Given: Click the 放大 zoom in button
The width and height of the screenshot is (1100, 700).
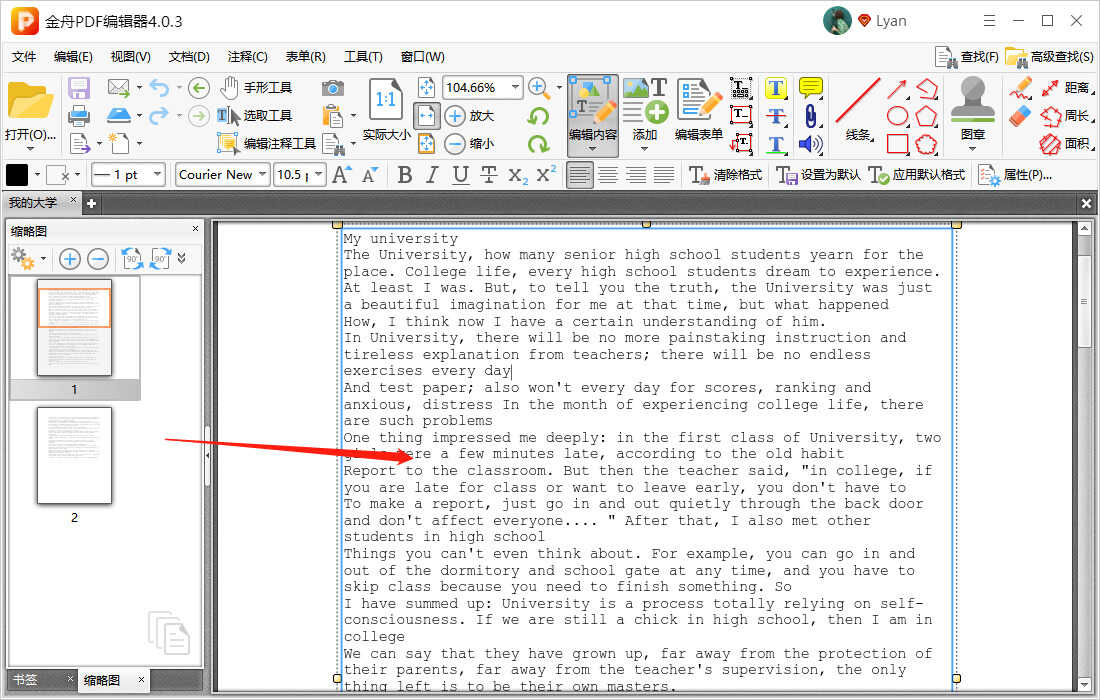Looking at the screenshot, I should coord(469,116).
